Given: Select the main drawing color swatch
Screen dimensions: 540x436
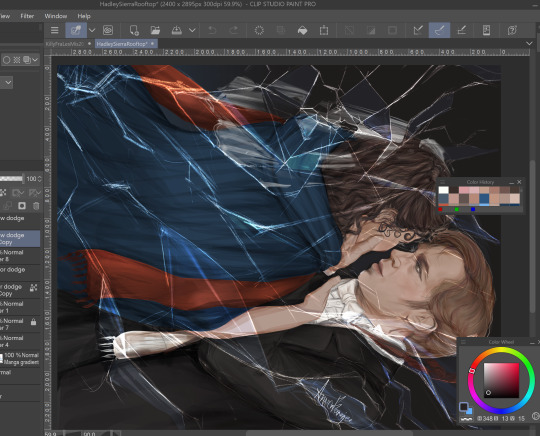Looking at the screenshot, I should pyautogui.click(x=464, y=407).
